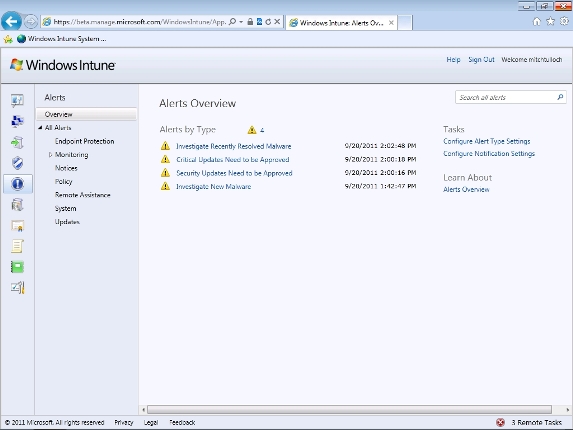
Task: Expand the Monitoring tree node
Action: point(50,155)
